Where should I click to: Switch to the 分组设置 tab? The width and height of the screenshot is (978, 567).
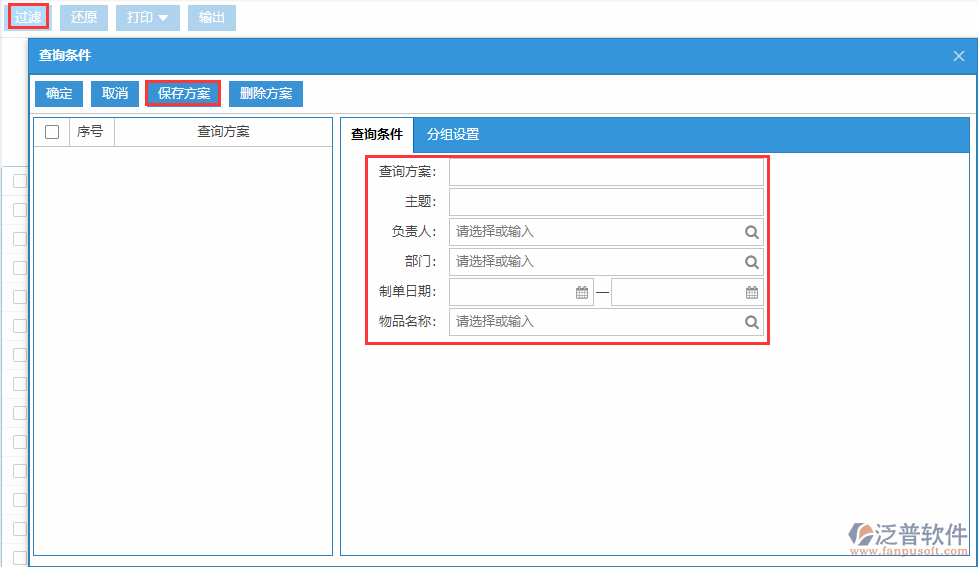(x=453, y=134)
